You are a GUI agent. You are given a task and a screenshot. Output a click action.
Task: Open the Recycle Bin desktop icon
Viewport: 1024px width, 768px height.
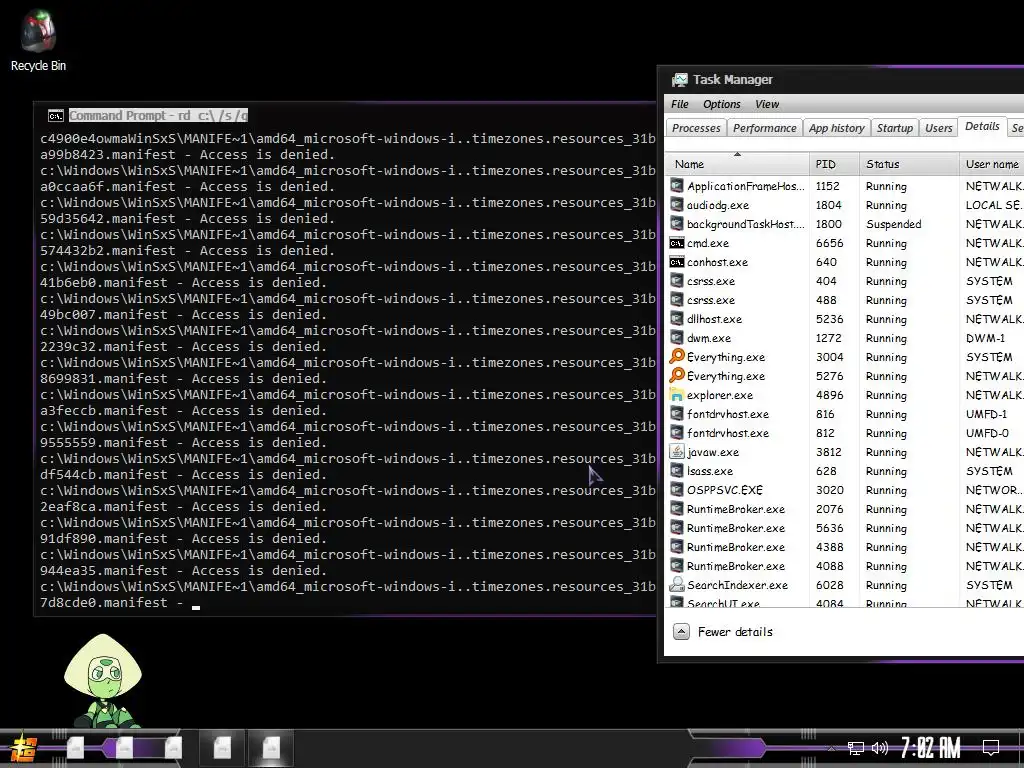(x=38, y=40)
